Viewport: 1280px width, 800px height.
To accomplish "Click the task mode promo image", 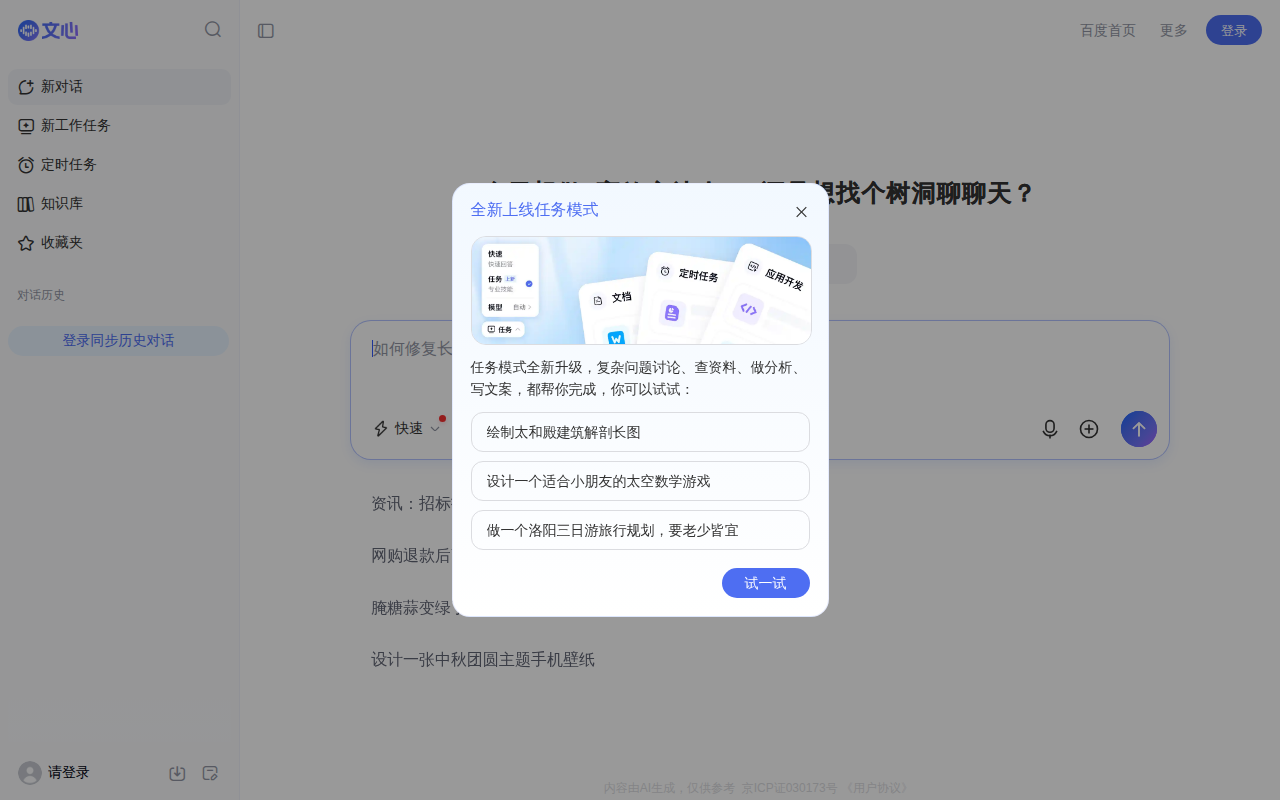I will coord(641,291).
